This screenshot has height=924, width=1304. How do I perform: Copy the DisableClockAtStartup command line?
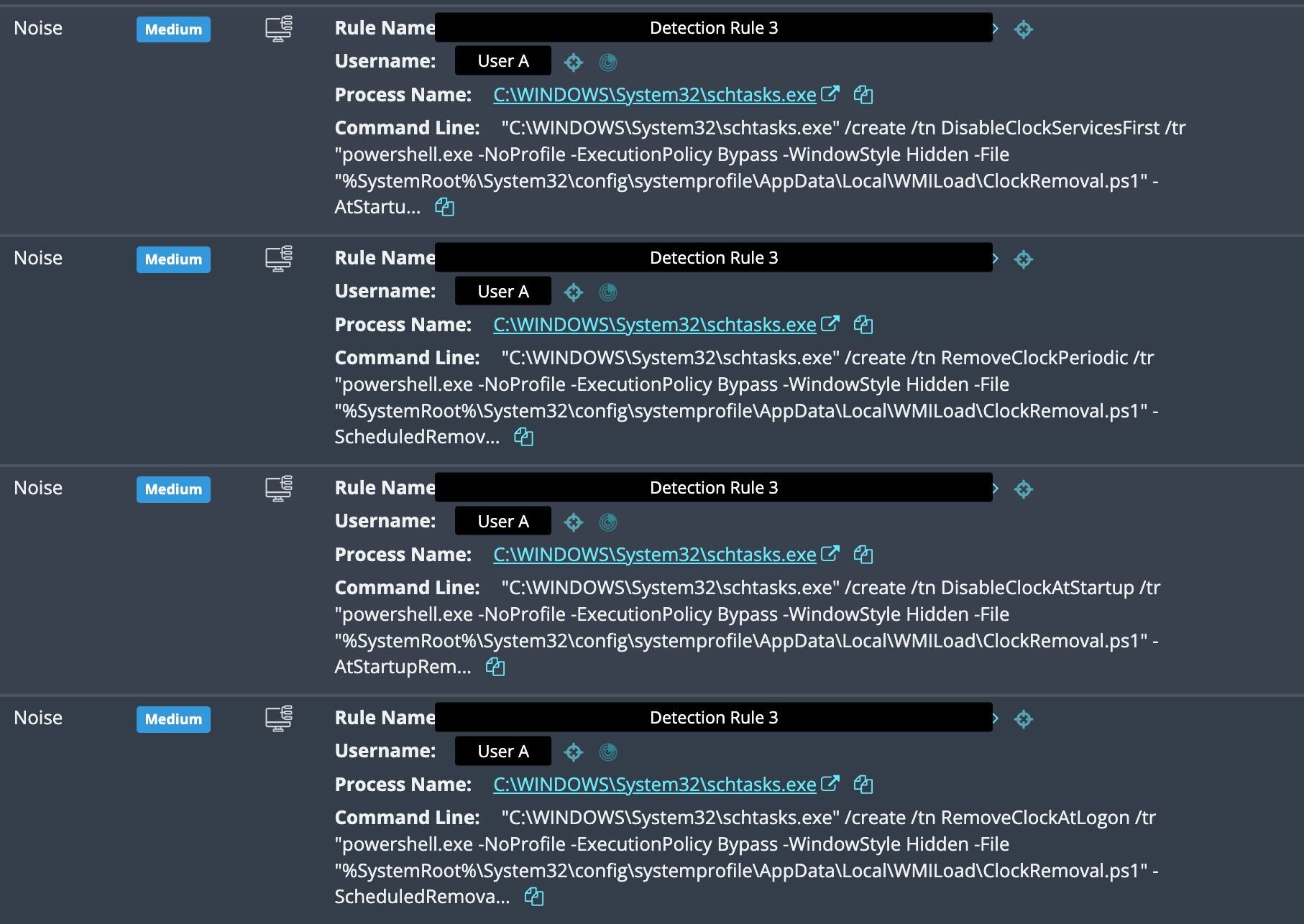(495, 667)
